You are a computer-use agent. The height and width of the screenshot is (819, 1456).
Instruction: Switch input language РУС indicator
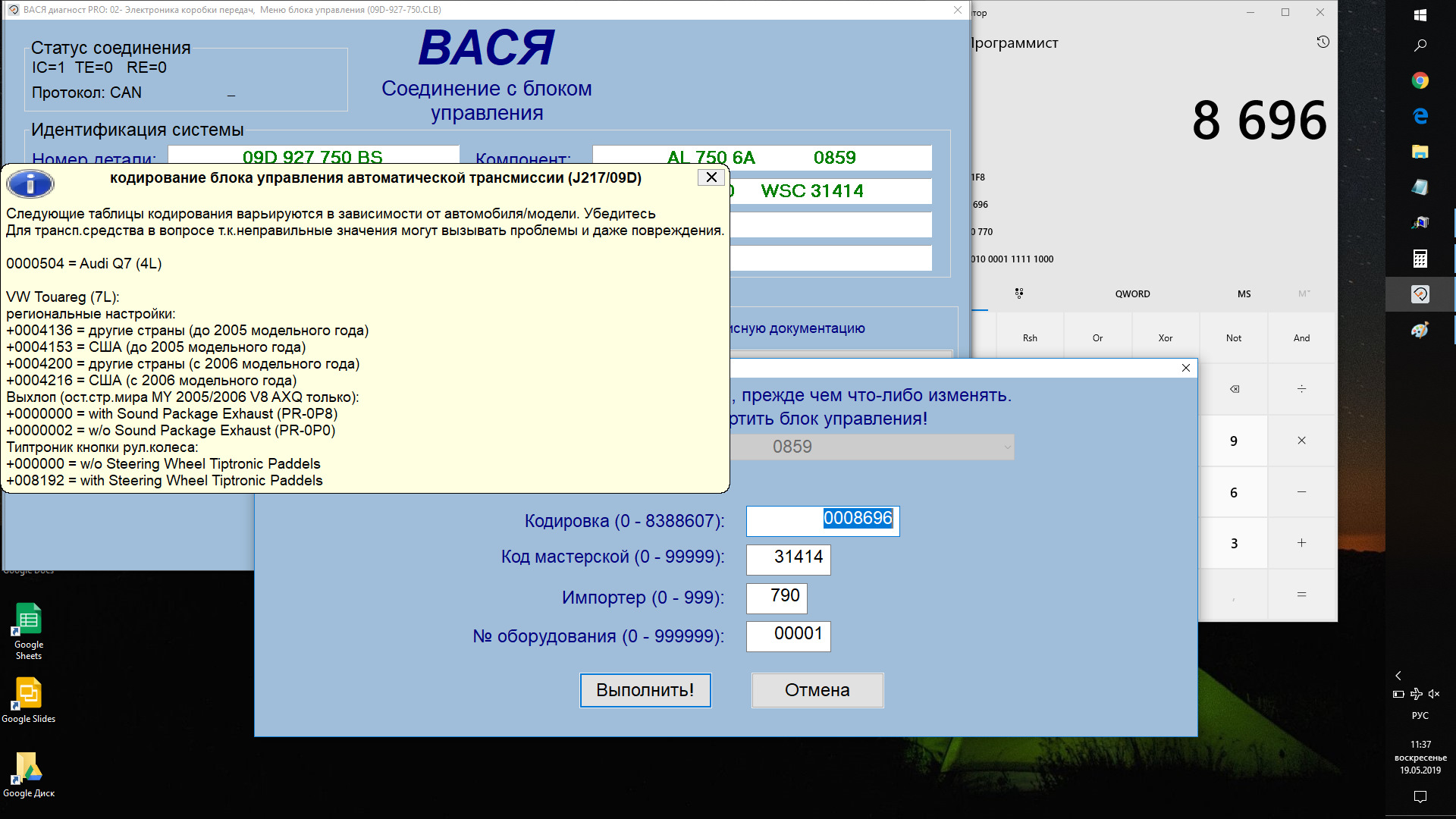[x=1420, y=716]
